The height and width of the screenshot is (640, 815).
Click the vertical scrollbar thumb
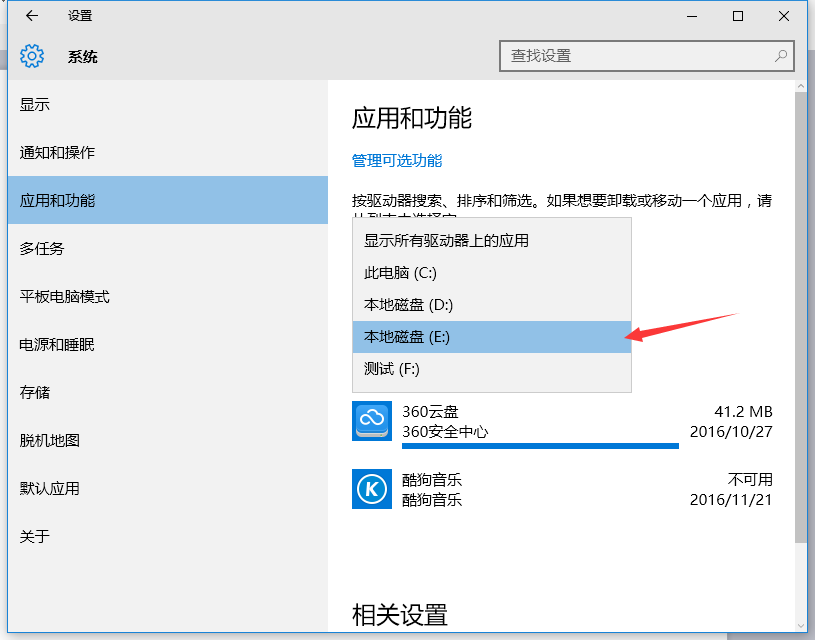800,318
